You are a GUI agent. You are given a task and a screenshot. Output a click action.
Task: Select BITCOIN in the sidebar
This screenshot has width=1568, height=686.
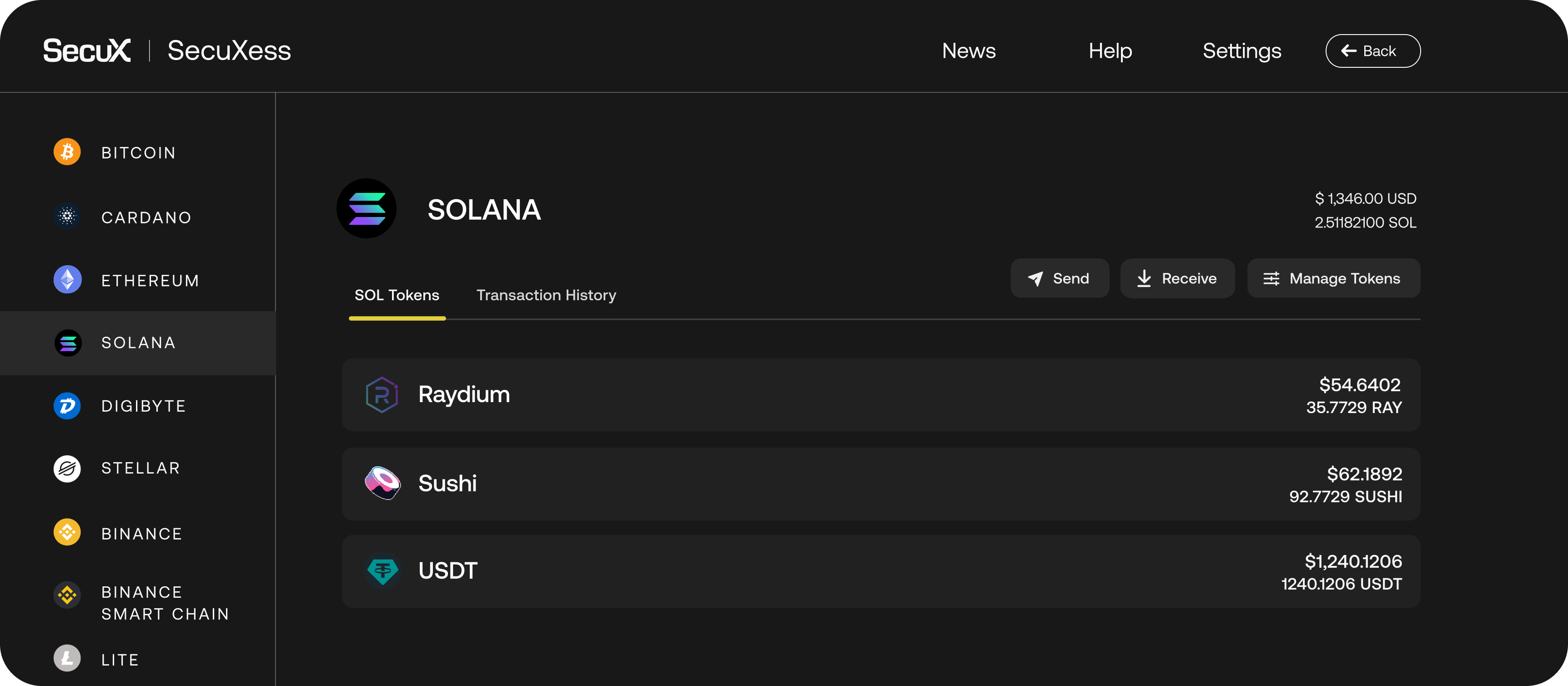tap(138, 153)
